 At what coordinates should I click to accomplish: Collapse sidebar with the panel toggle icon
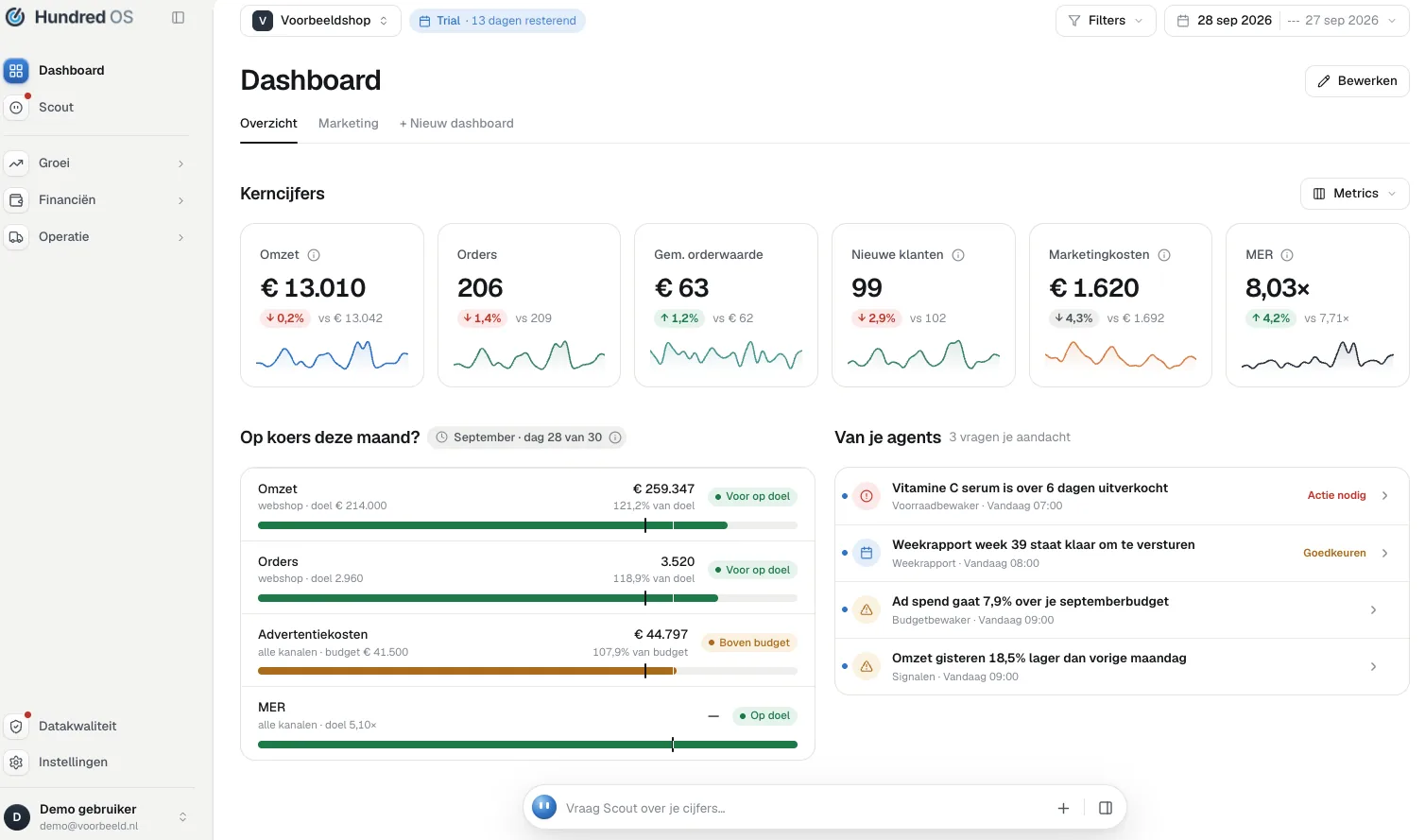[x=178, y=17]
